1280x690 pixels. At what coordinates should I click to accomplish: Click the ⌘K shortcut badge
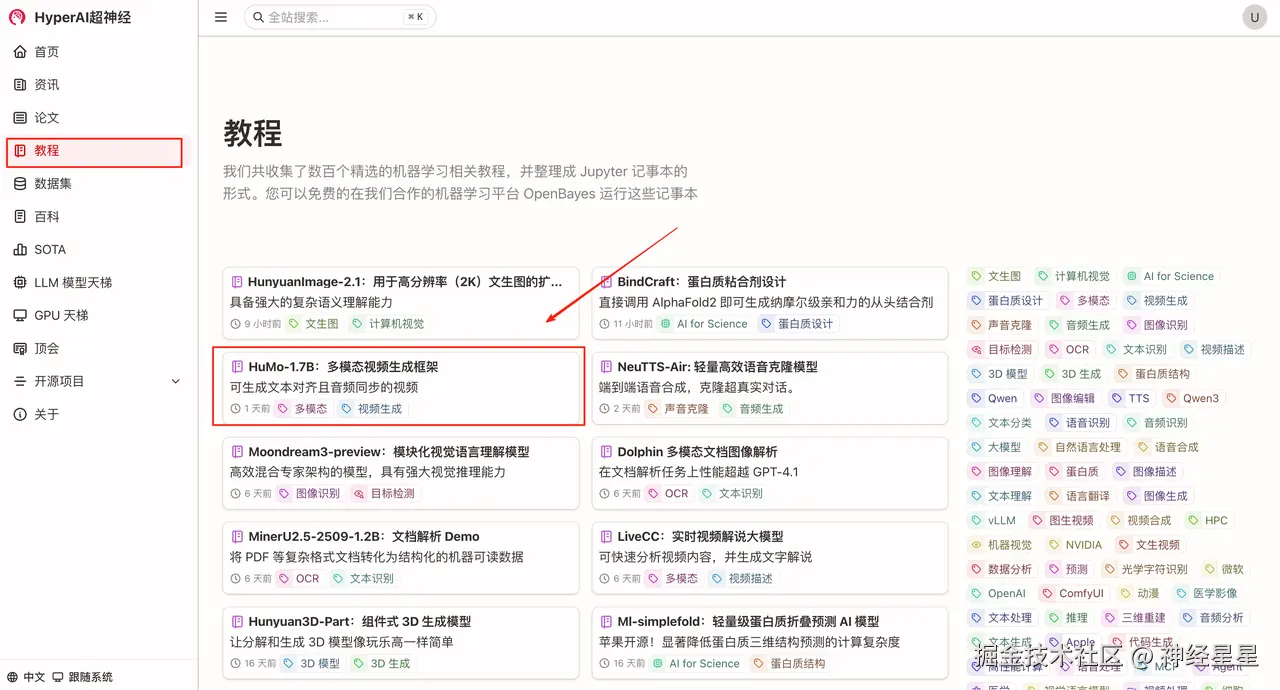415,17
